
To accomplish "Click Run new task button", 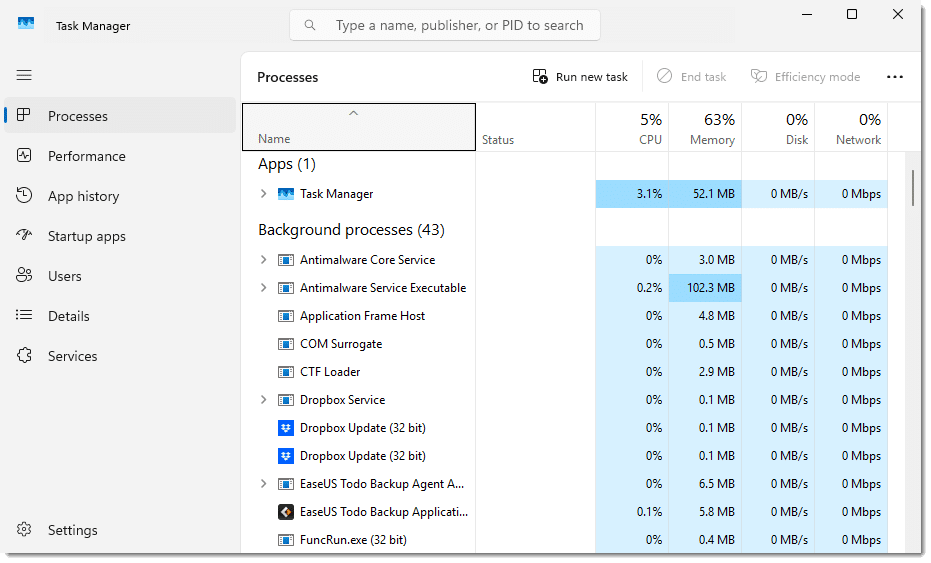I will click(x=580, y=77).
